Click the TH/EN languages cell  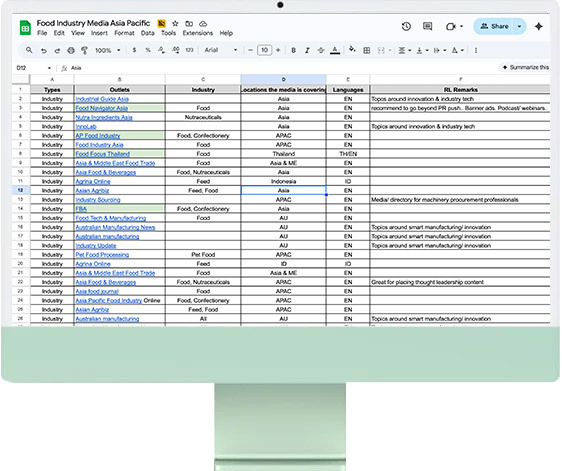click(348, 154)
